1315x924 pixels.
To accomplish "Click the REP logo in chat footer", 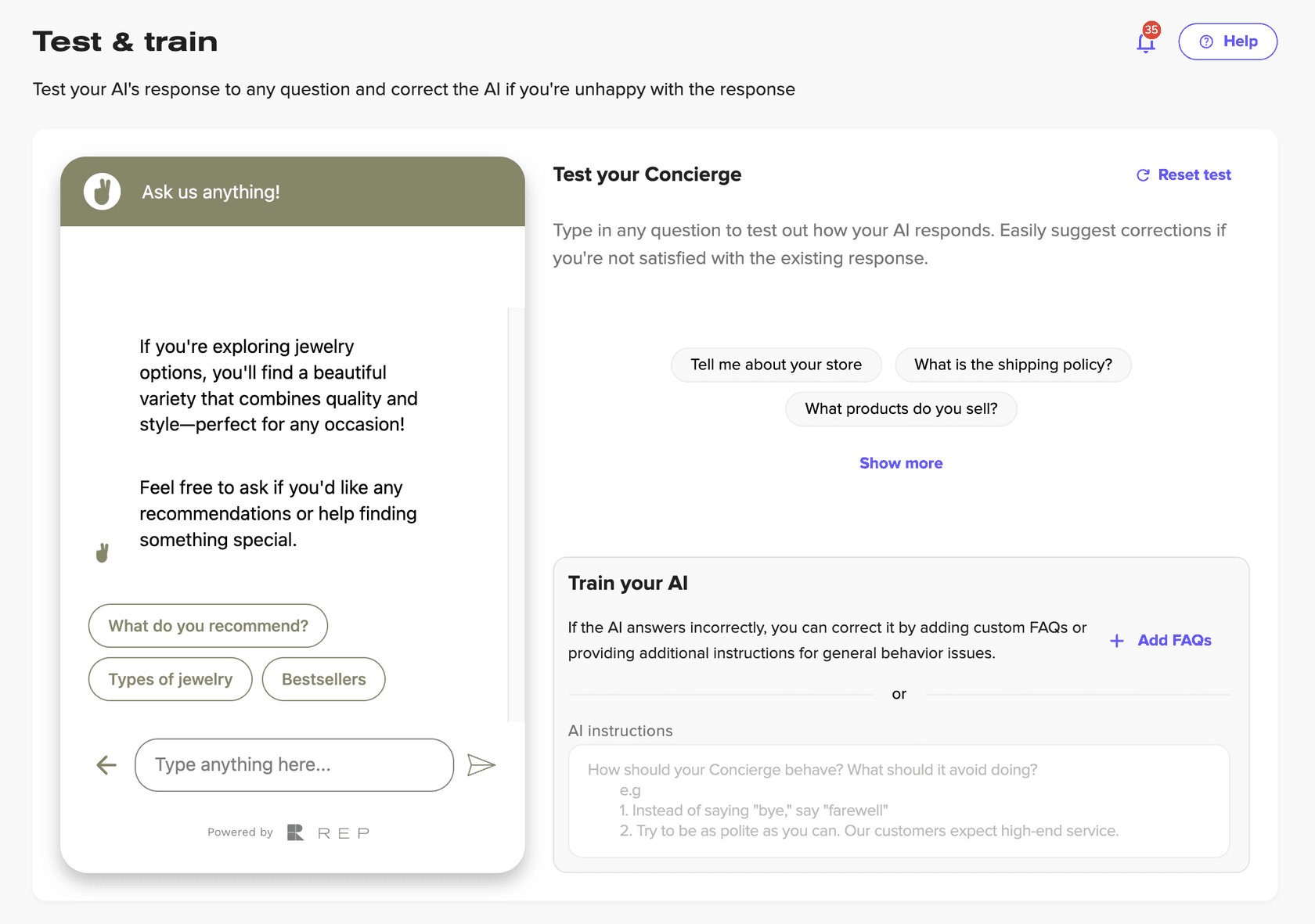I will (x=328, y=832).
